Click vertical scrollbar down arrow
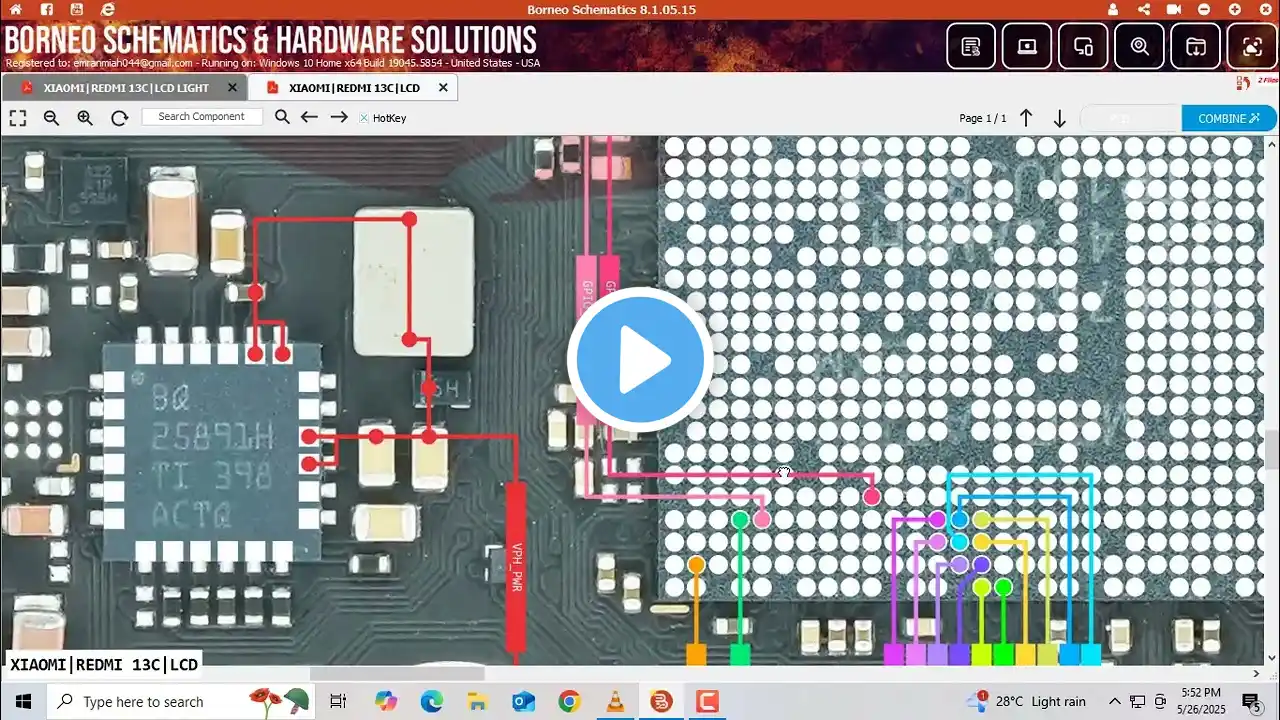This screenshot has width=1280, height=720. pos(1271,658)
